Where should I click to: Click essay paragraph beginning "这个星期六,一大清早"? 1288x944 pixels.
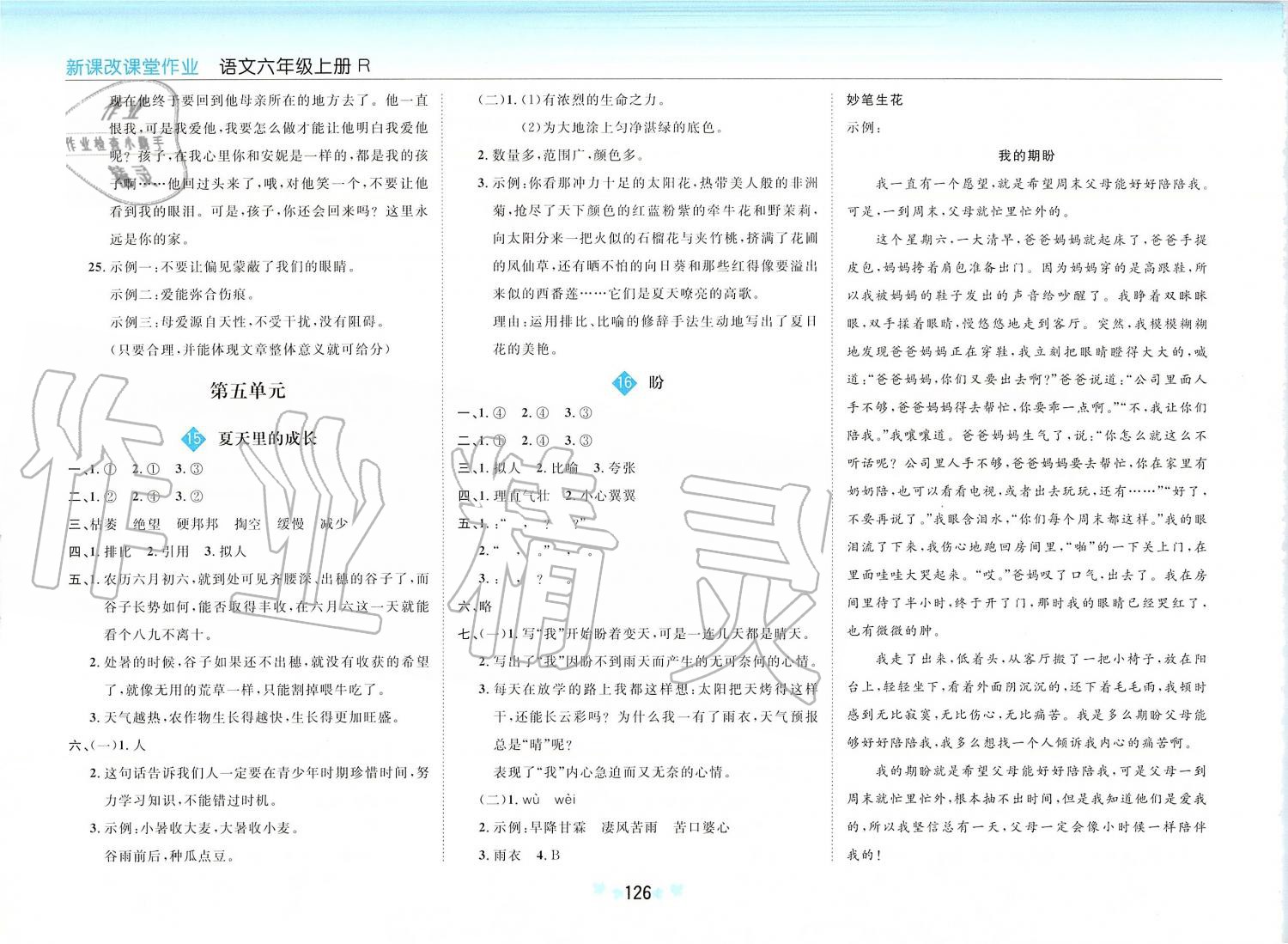1027,434
